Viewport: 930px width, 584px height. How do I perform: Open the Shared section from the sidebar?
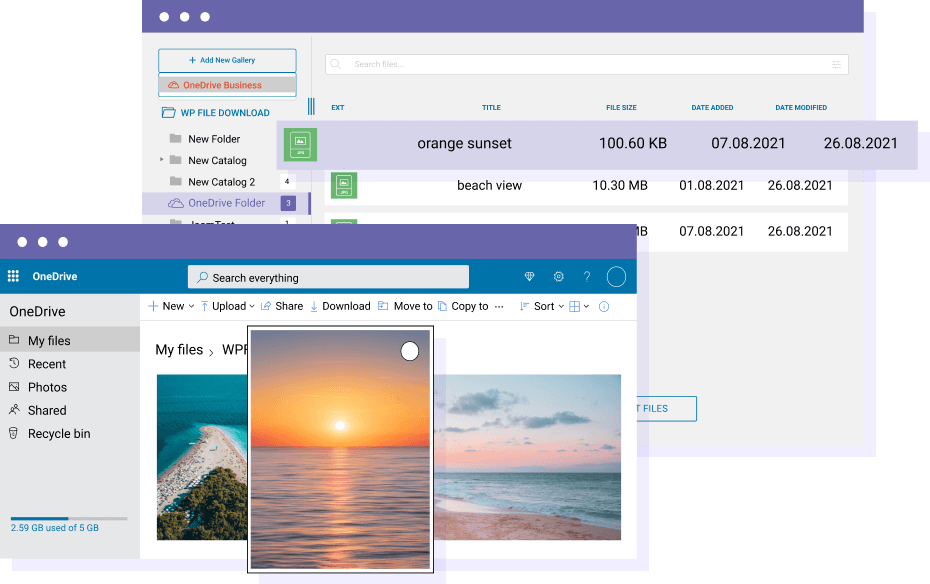[x=45, y=410]
